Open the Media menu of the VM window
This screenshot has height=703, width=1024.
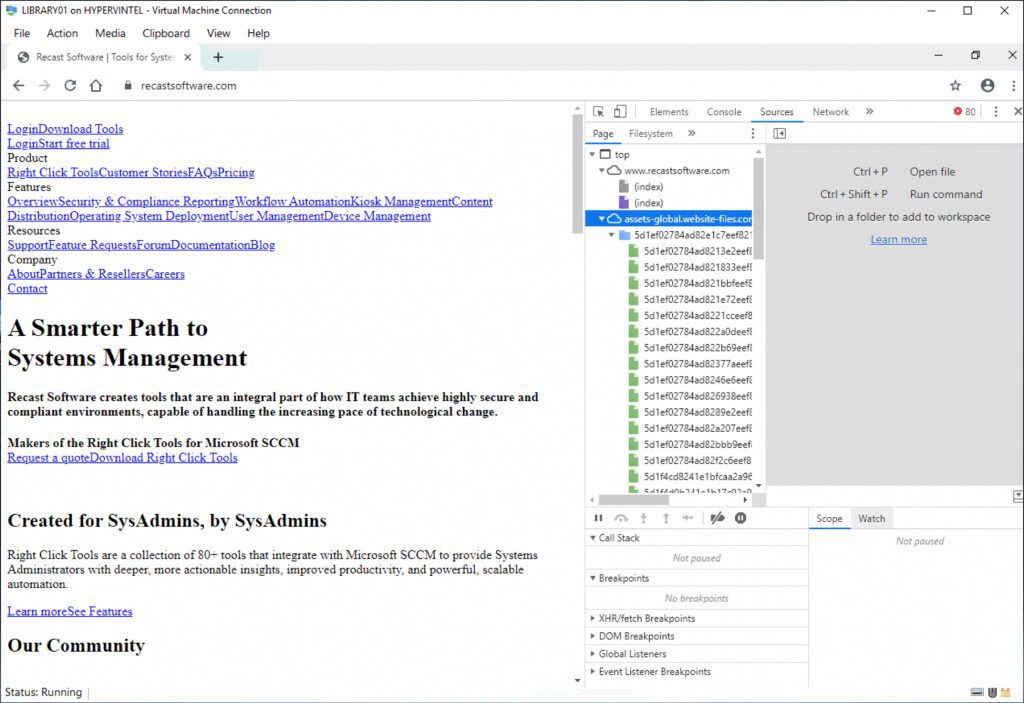[x=110, y=33]
